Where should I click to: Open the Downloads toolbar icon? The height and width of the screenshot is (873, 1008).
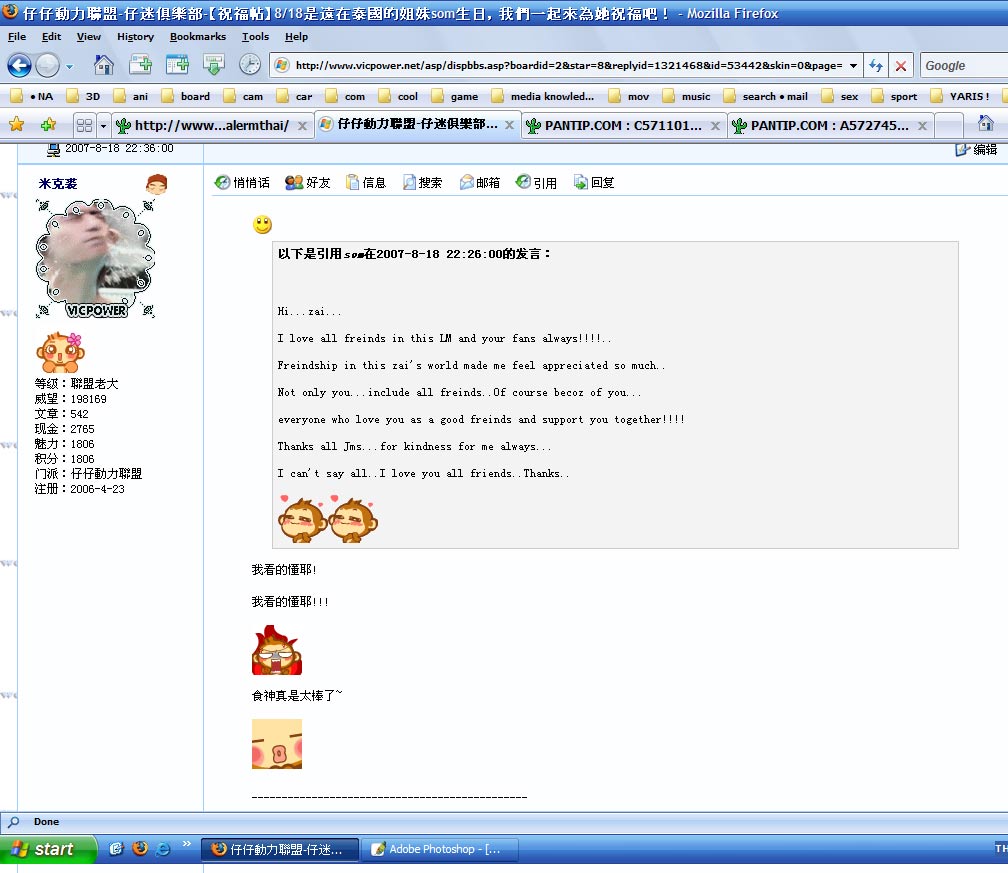pyautogui.click(x=213, y=65)
